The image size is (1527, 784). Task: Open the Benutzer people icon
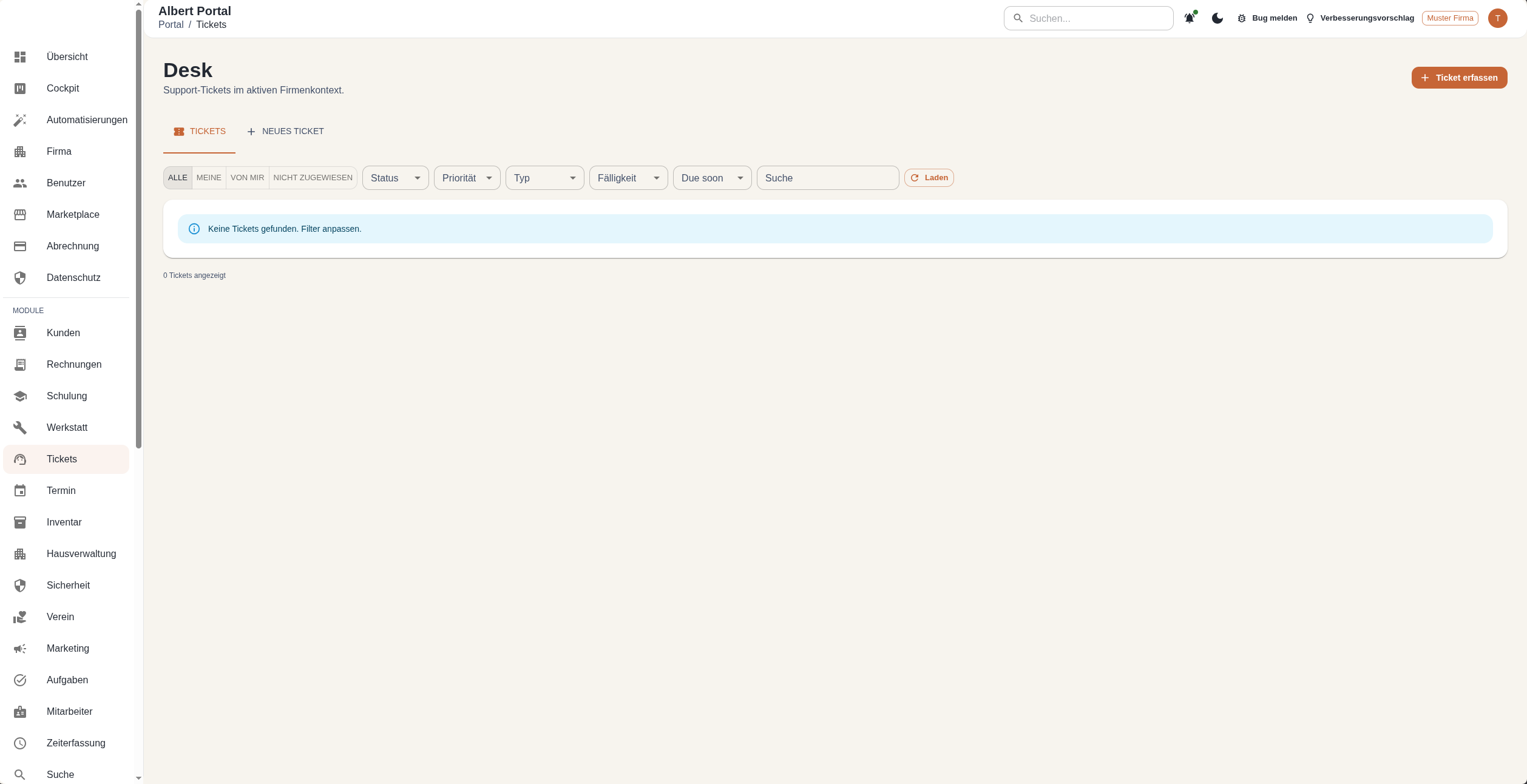[x=20, y=183]
